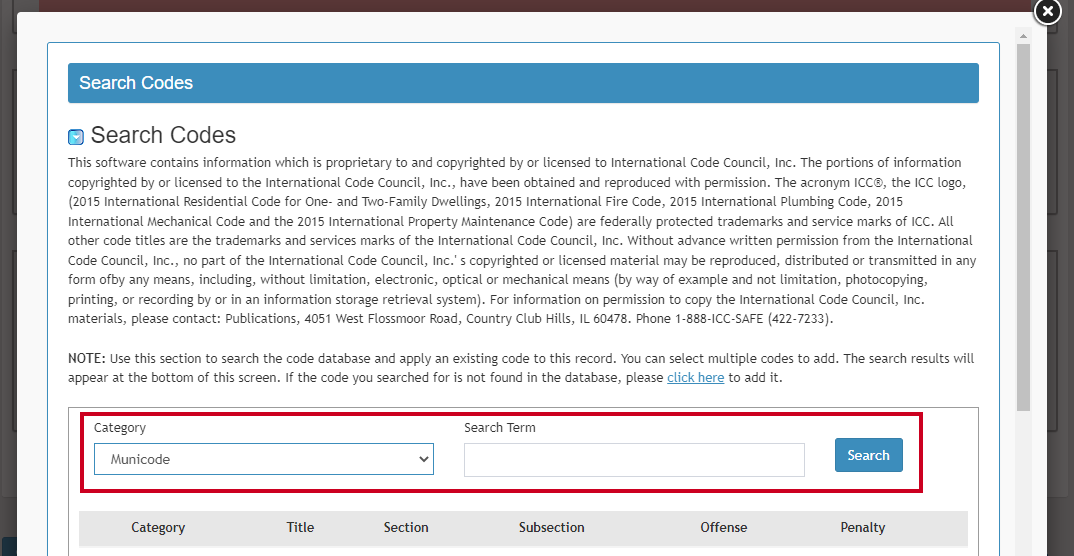Viewport: 1074px width, 556px height.
Task: Close the Search Codes dialog
Action: pos(1047,12)
